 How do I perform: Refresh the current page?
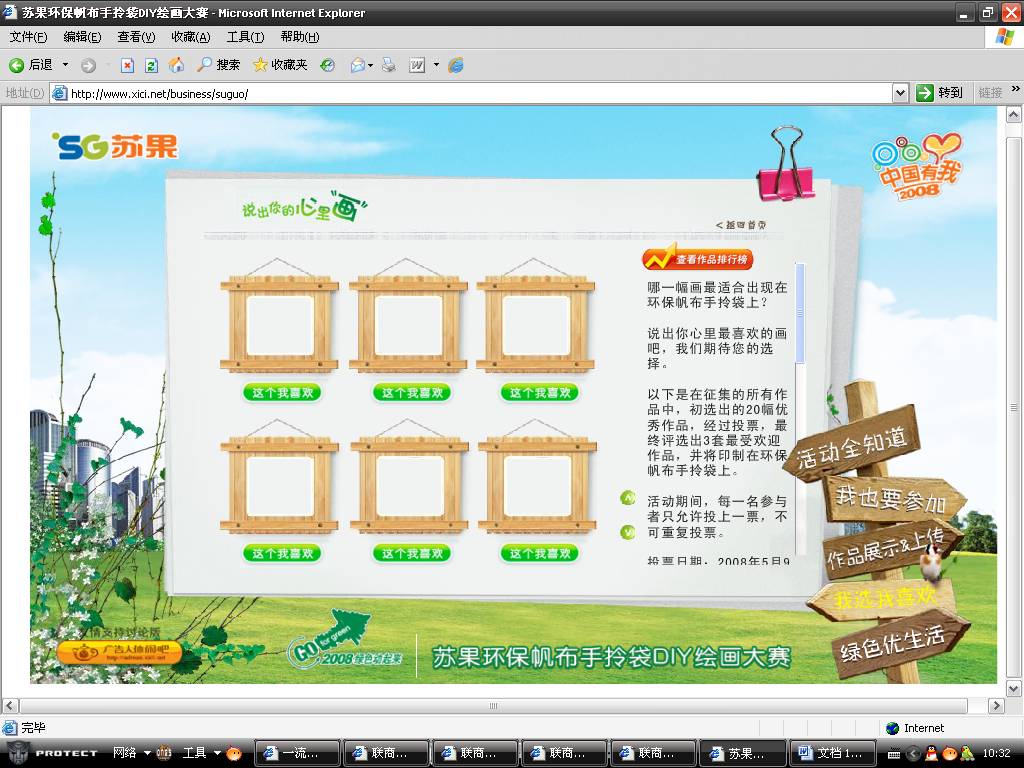(152, 65)
